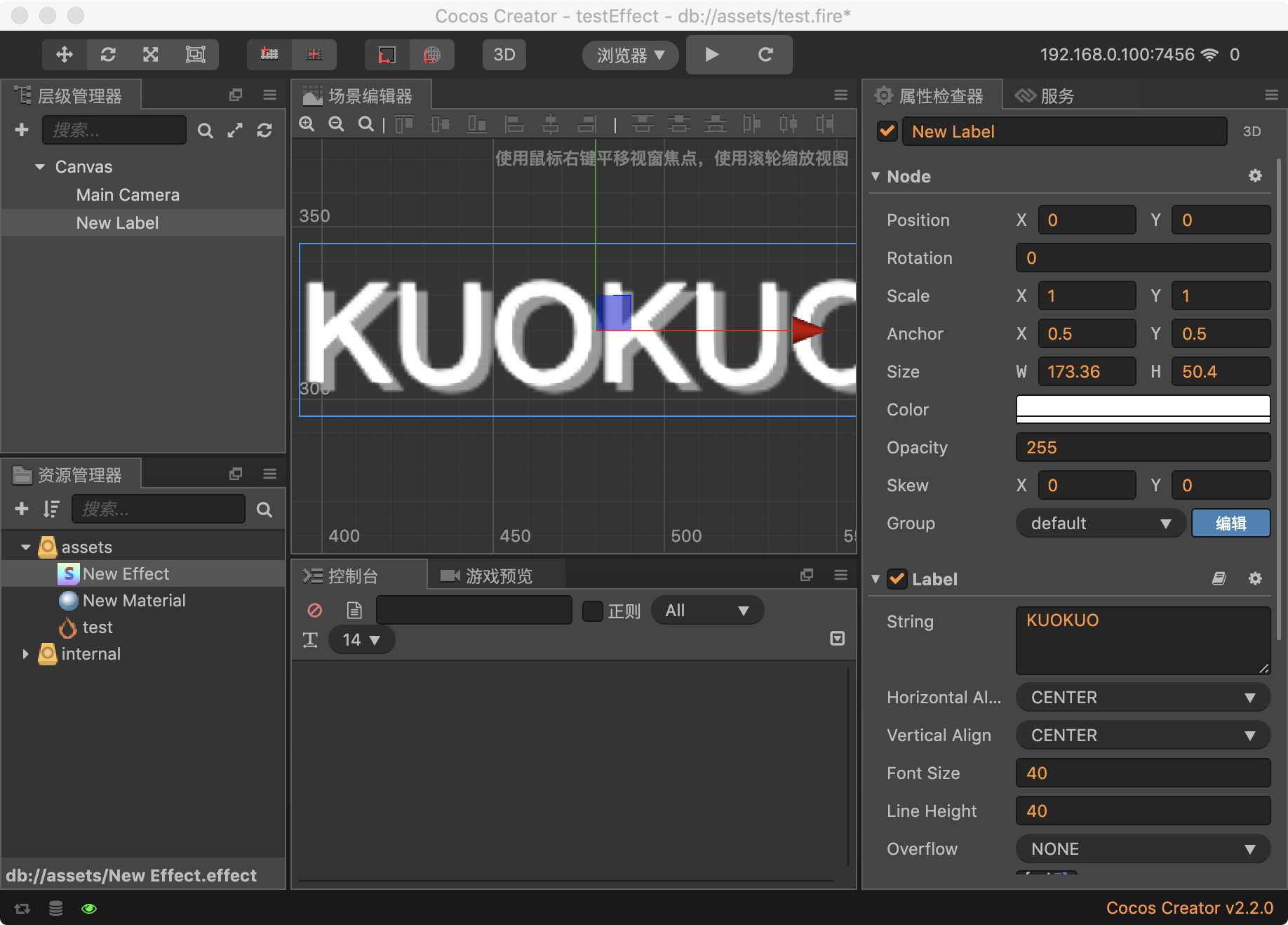Open the Vertical Align CENTER dropdown
This screenshot has height=925, width=1288.
pos(1143,736)
